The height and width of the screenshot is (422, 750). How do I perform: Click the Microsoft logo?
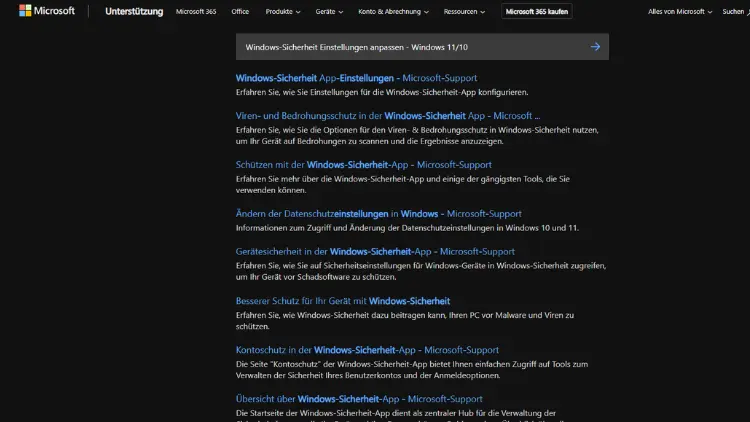pyautogui.click(x=47, y=11)
